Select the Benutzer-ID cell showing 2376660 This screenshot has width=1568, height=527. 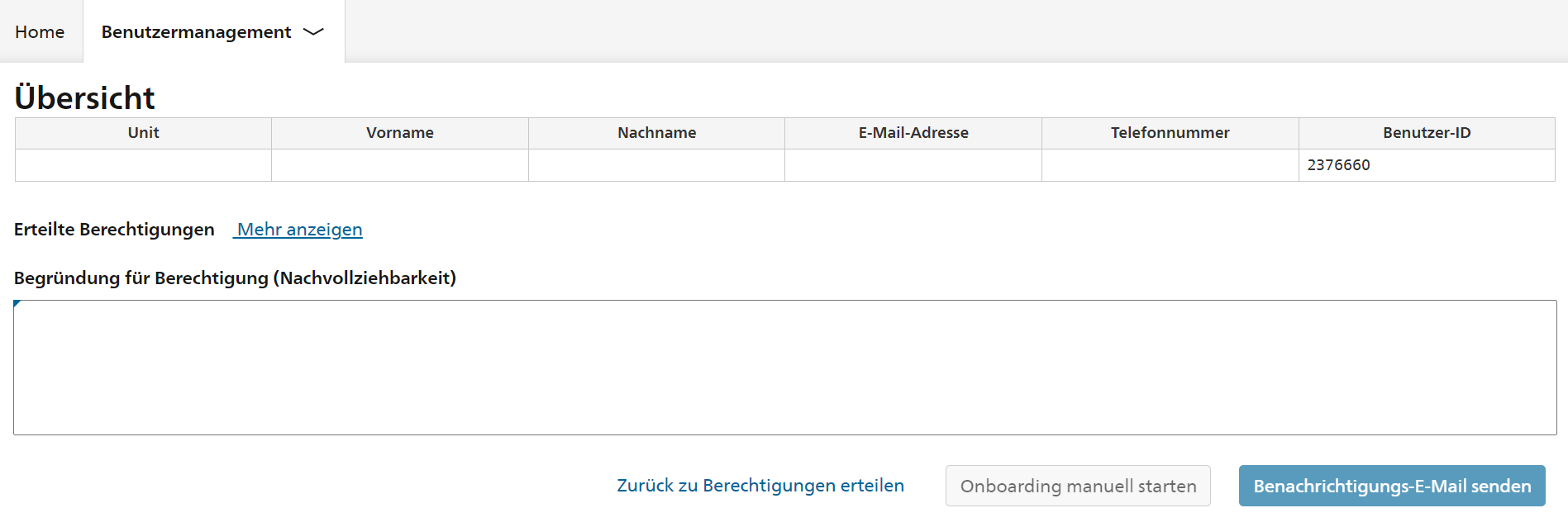tap(1427, 165)
